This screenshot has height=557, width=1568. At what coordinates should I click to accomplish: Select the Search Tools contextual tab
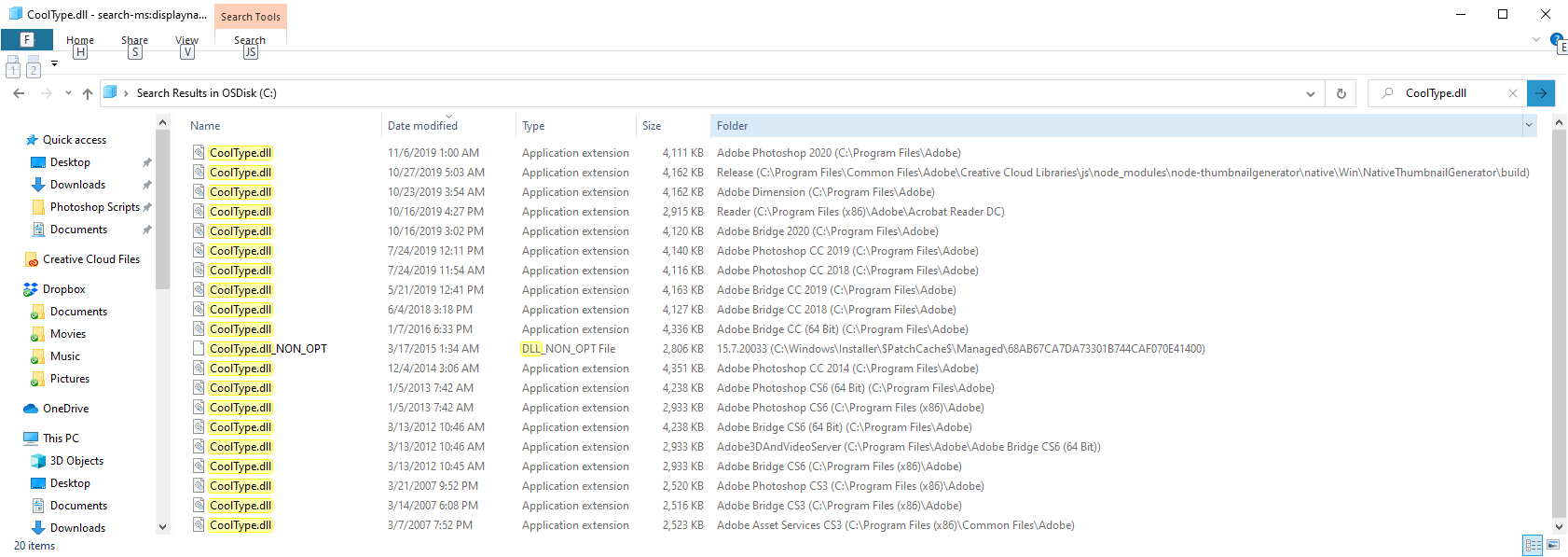tap(251, 17)
